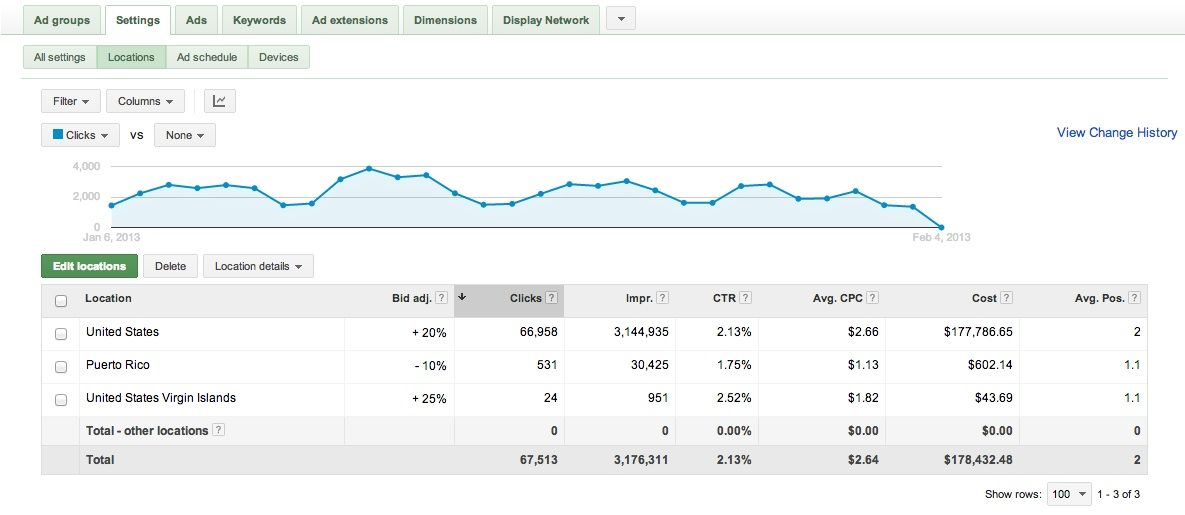Open the View Change History link
The height and width of the screenshot is (515, 1185).
click(1116, 133)
